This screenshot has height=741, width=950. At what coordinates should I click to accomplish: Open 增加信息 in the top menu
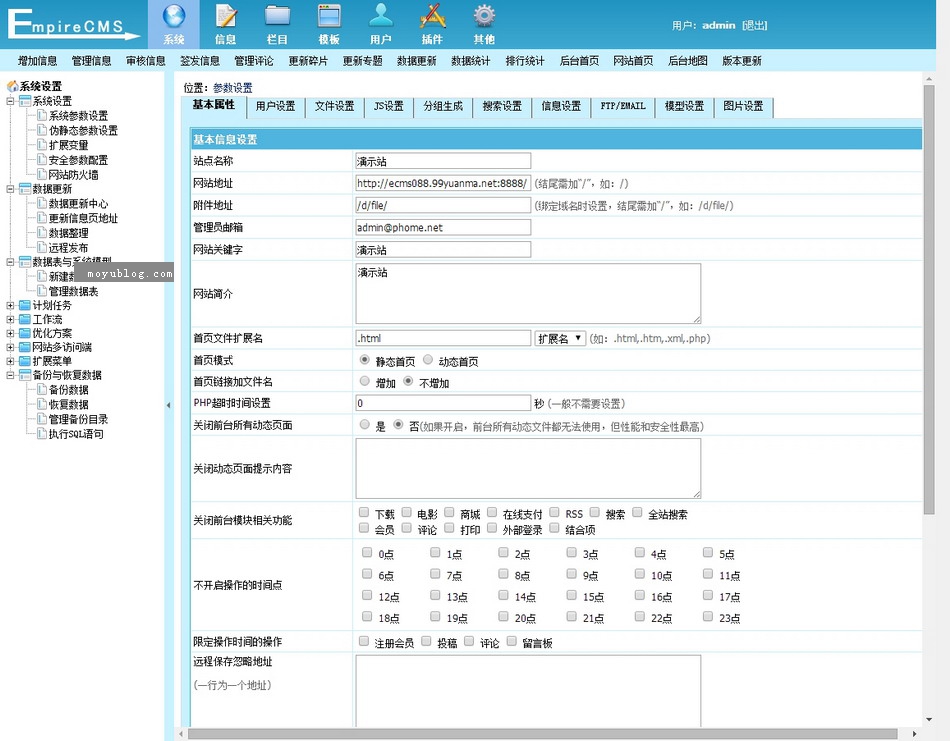pyautogui.click(x=38, y=61)
